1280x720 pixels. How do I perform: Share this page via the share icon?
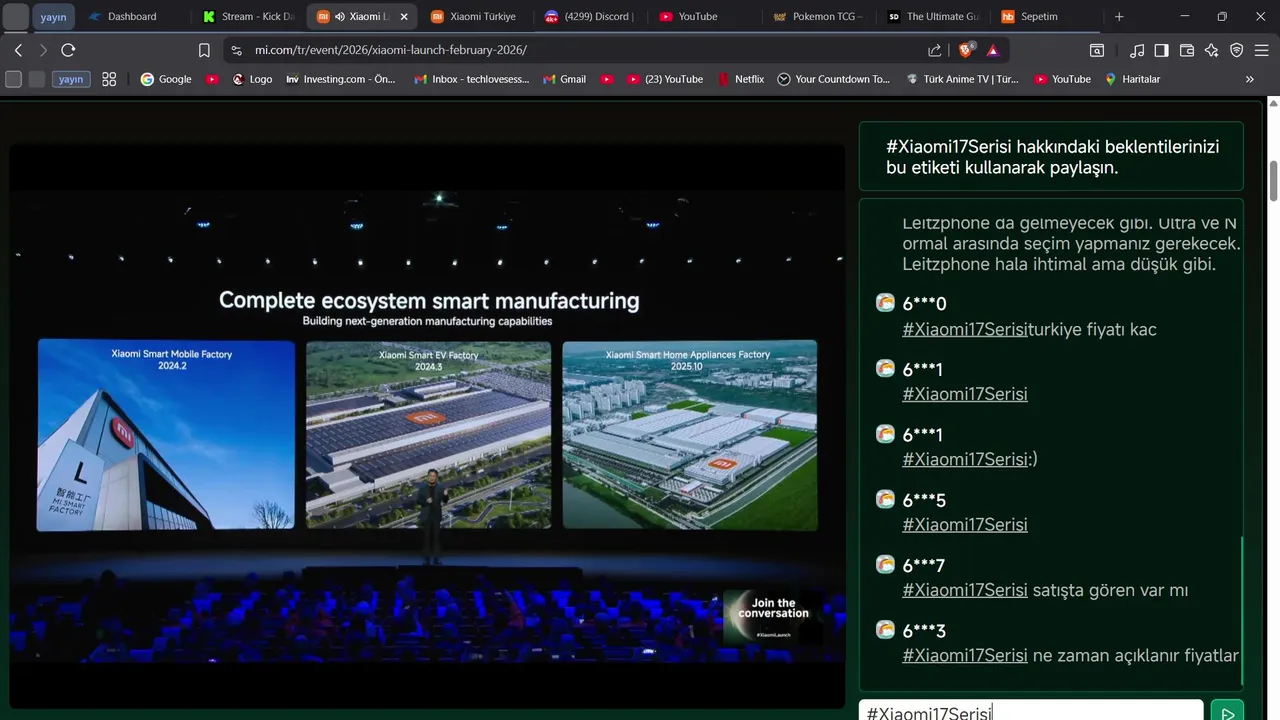[934, 50]
